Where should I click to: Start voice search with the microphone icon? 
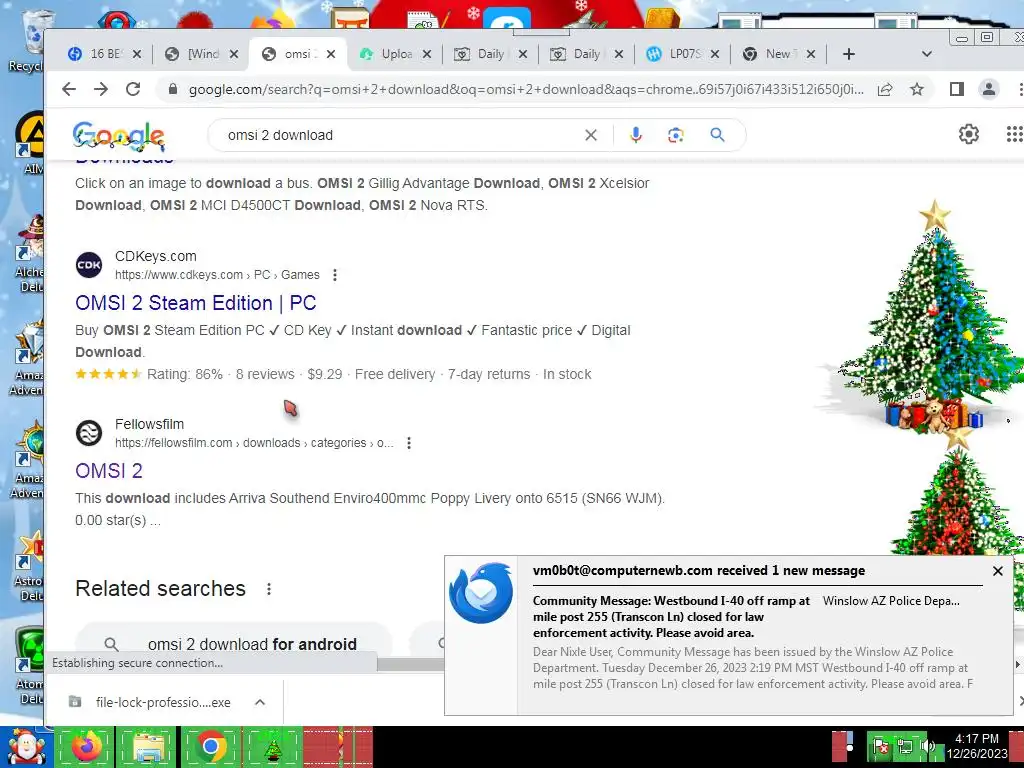[x=635, y=135]
